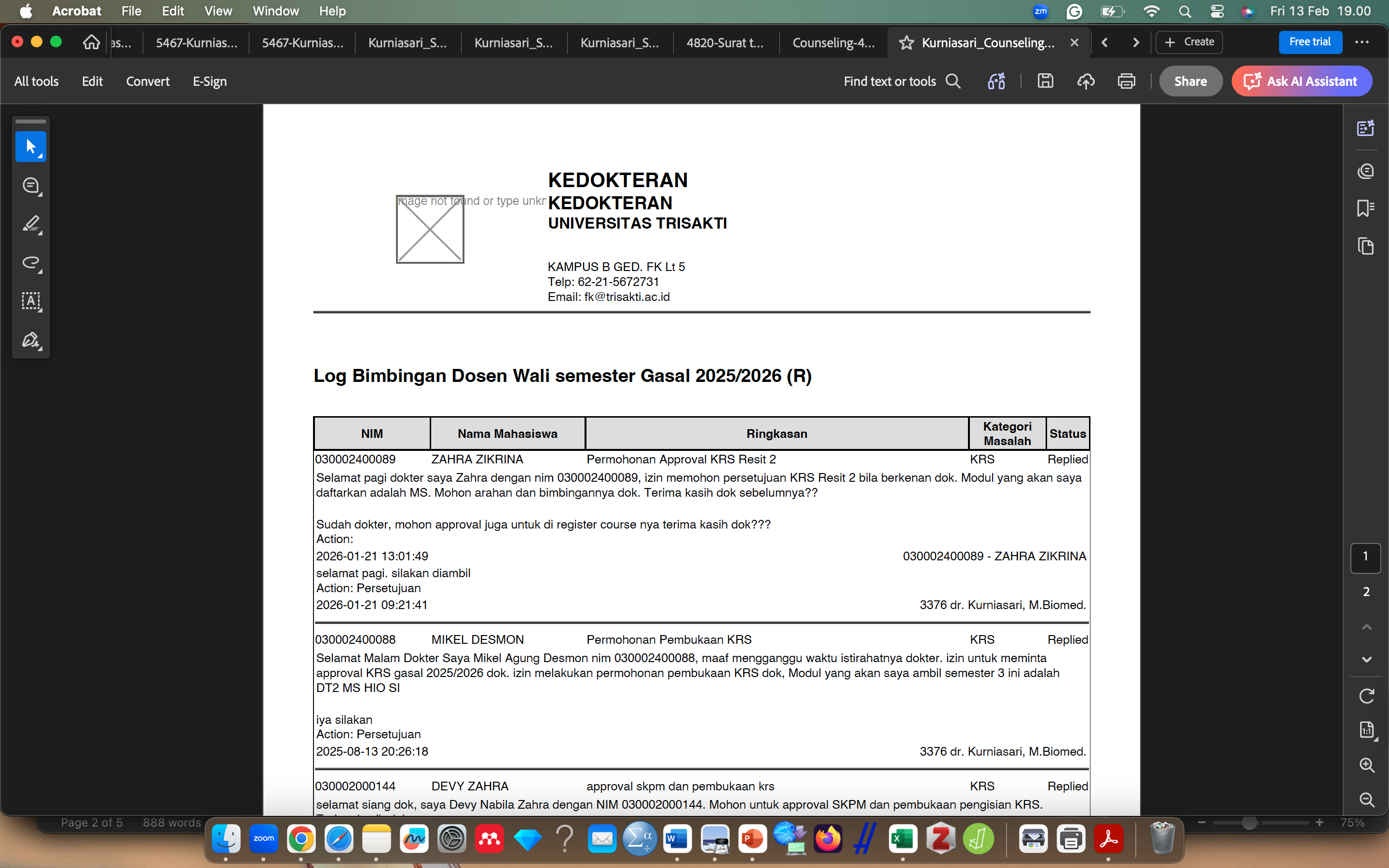Open the Bookmarks panel icon
Viewport: 1389px width, 868px height.
pos(1365,208)
